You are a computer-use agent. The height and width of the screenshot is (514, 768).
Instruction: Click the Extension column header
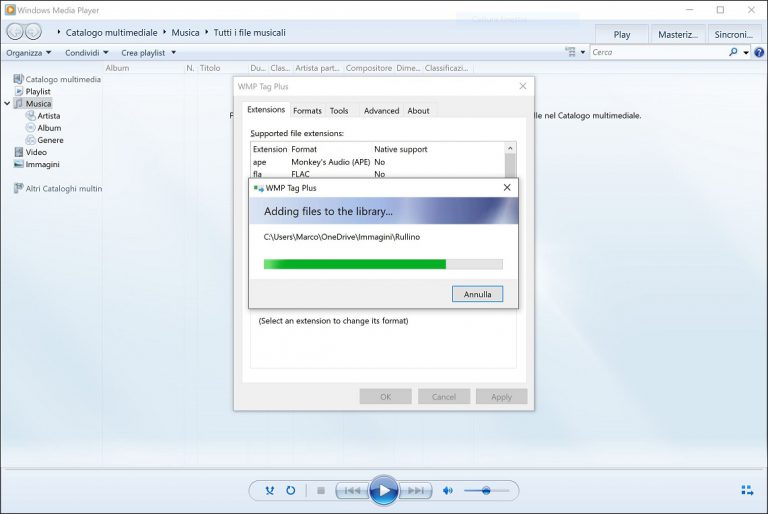pyautogui.click(x=270, y=149)
